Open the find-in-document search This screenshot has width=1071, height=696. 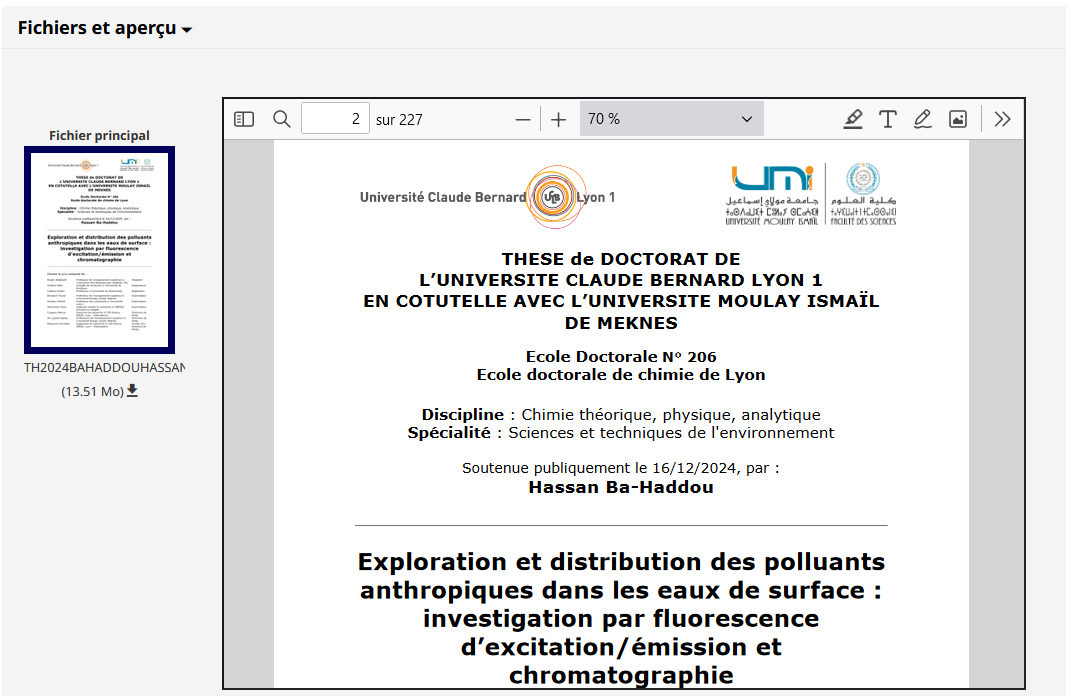(281, 120)
